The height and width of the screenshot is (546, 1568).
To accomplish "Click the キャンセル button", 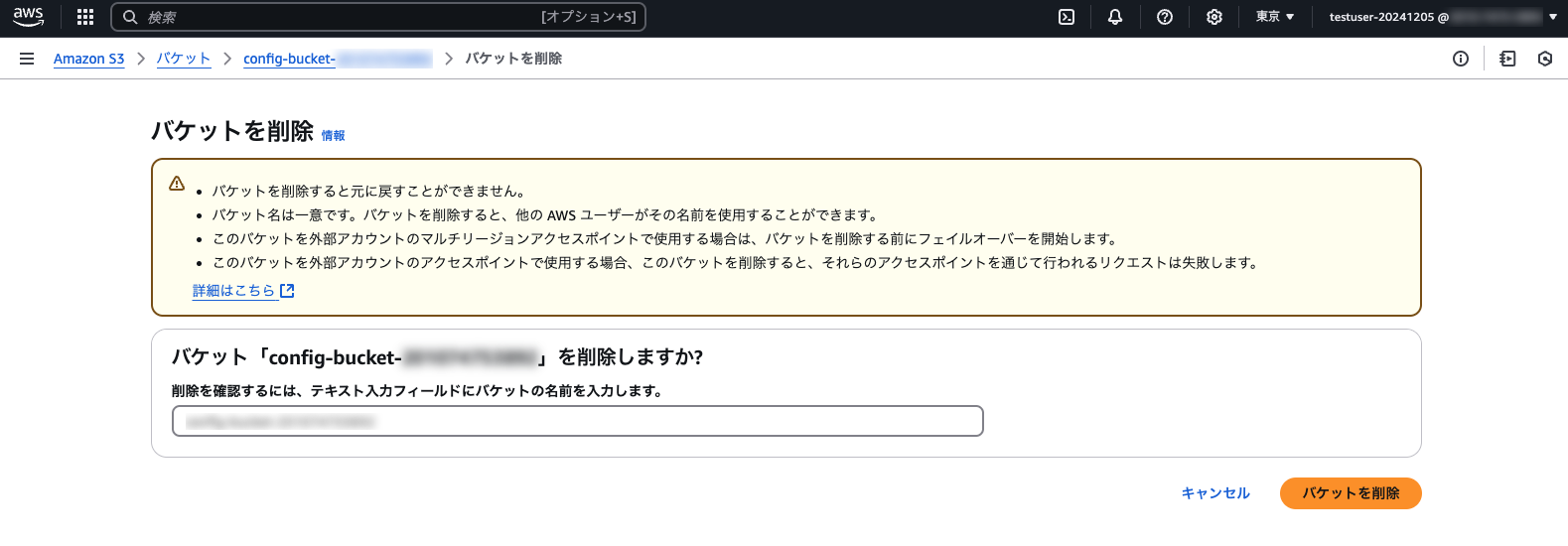I will [x=1215, y=493].
